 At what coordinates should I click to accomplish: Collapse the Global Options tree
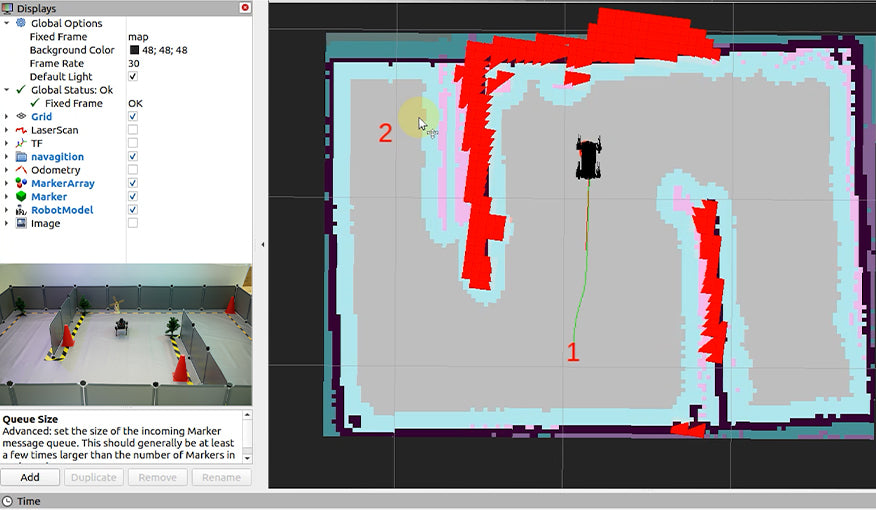[7, 23]
